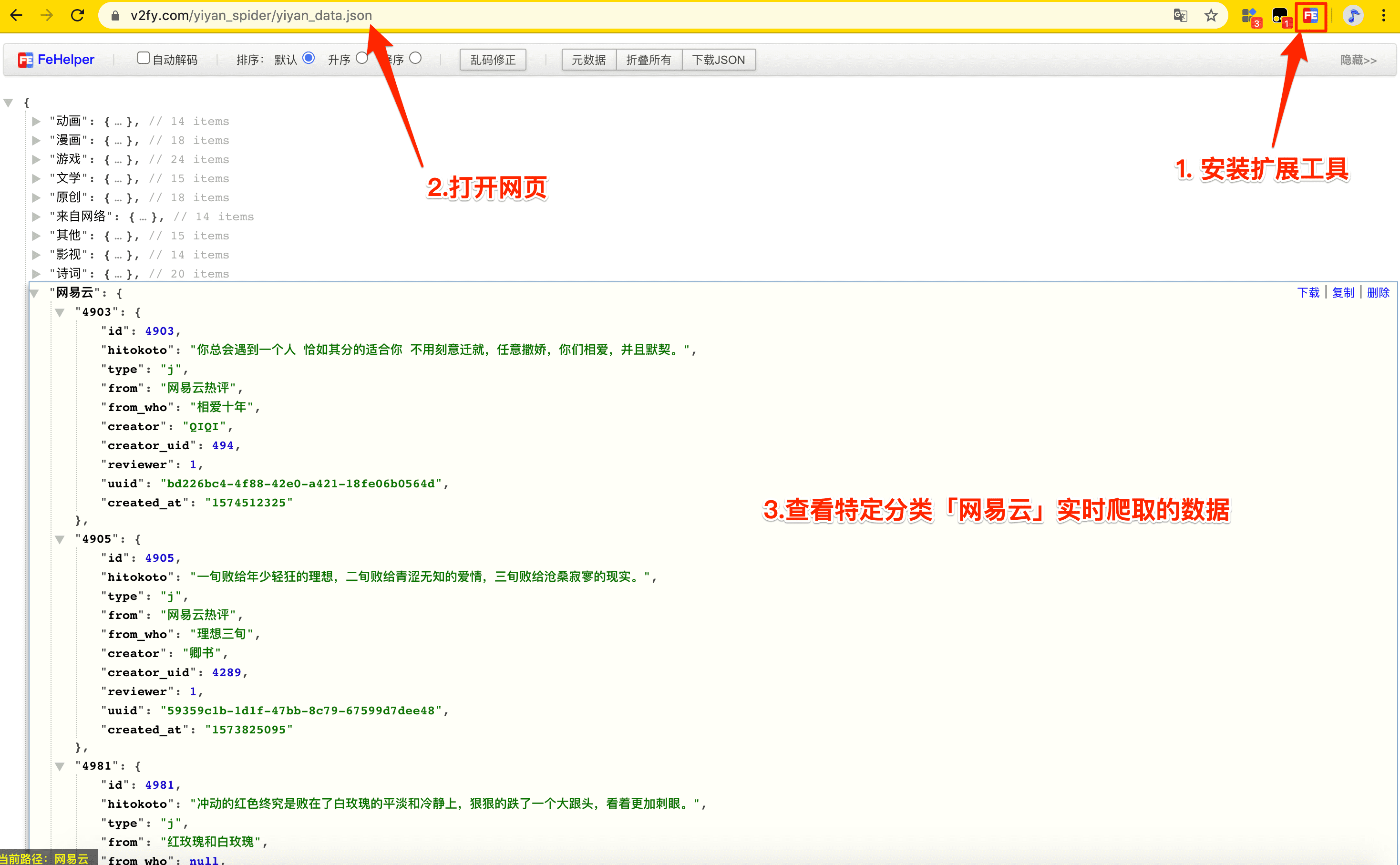Select the 升序 sort radio button
Image resolution: width=1400 pixels, height=865 pixels.
point(362,58)
